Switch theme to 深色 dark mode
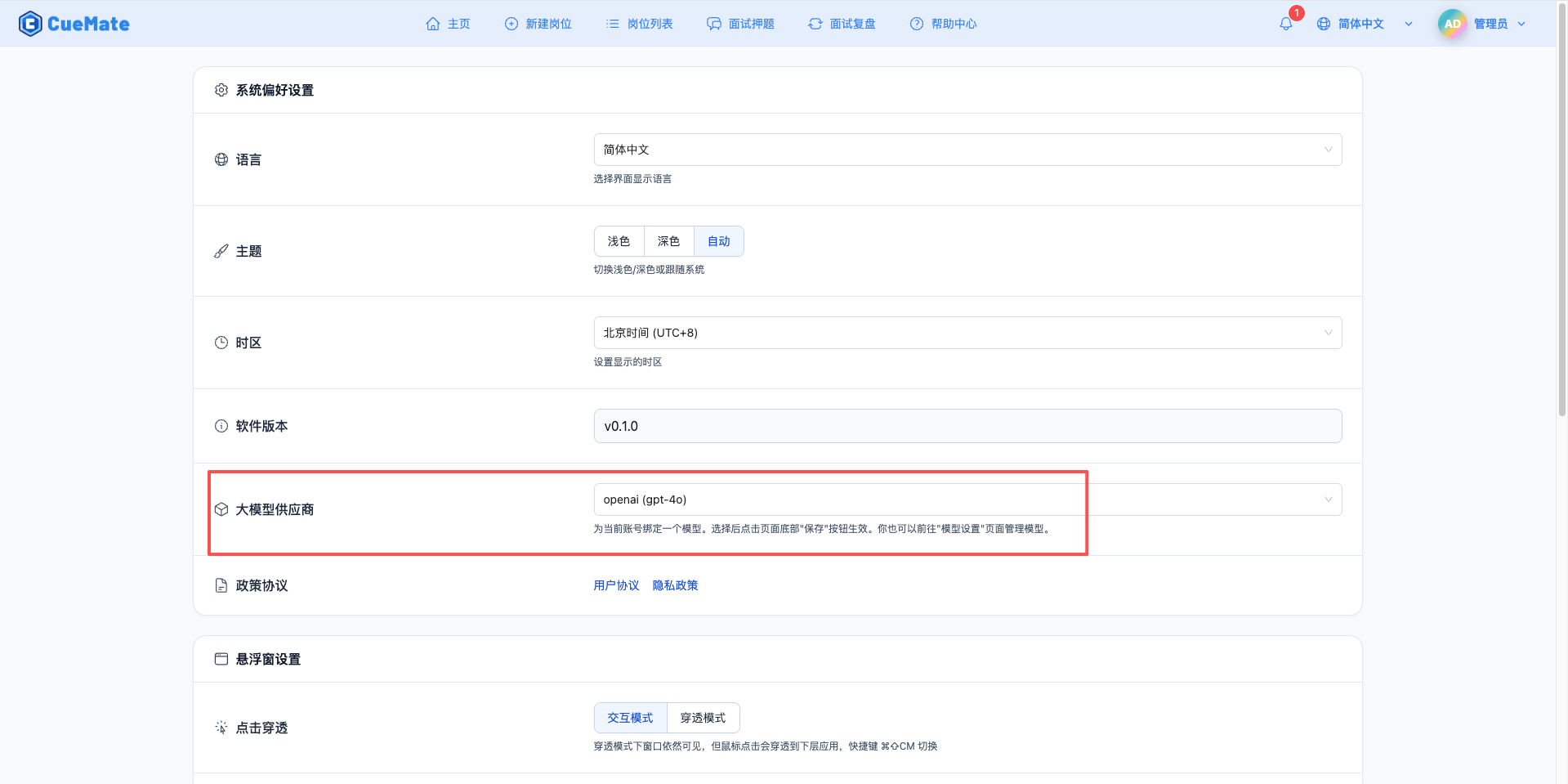The width and height of the screenshot is (1568, 784). click(668, 241)
